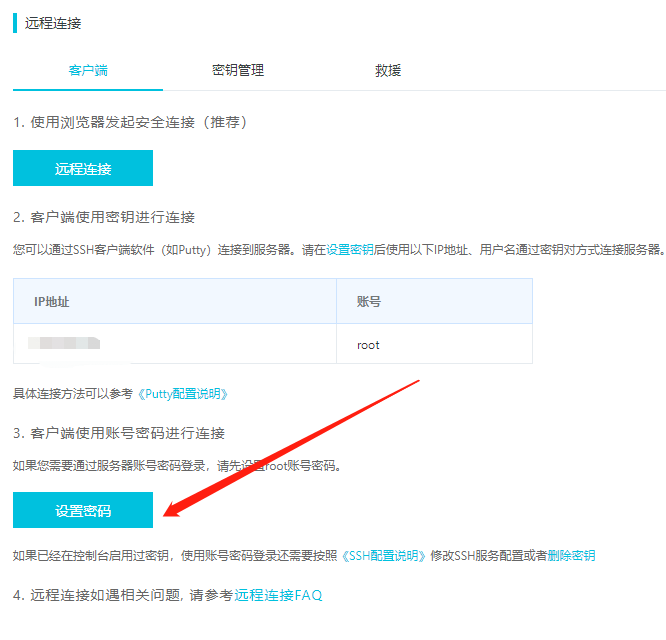Click the red arrow annotation
The width and height of the screenshot is (666, 640).
[290, 446]
